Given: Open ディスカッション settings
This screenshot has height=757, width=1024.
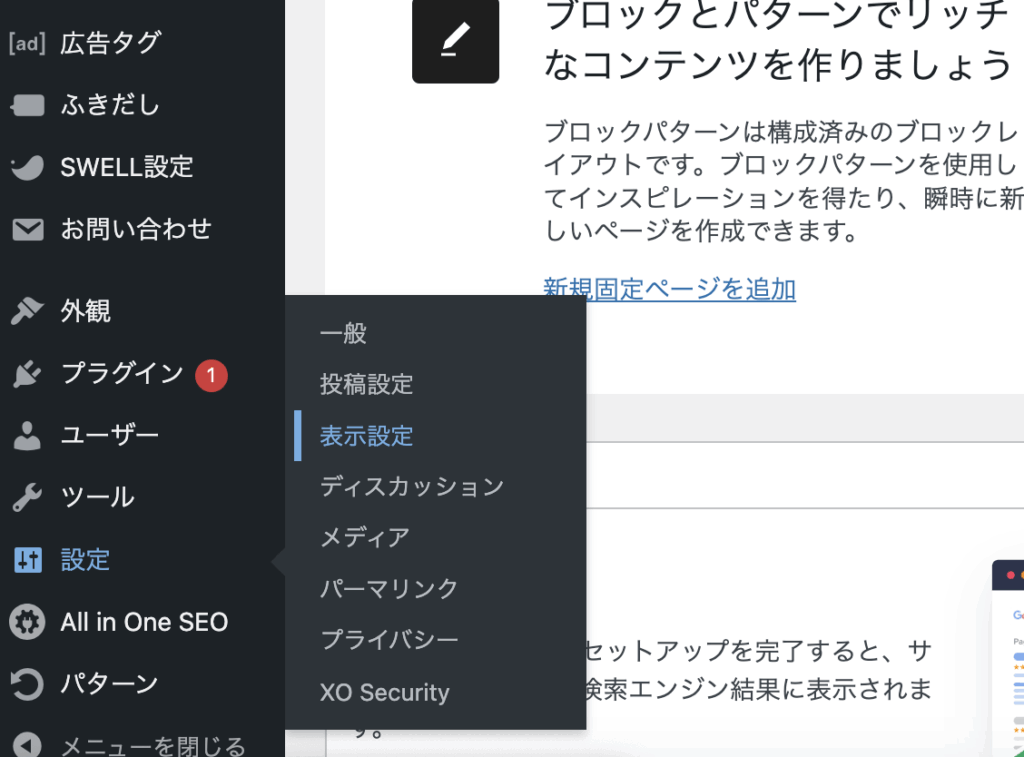Looking at the screenshot, I should point(411,487).
